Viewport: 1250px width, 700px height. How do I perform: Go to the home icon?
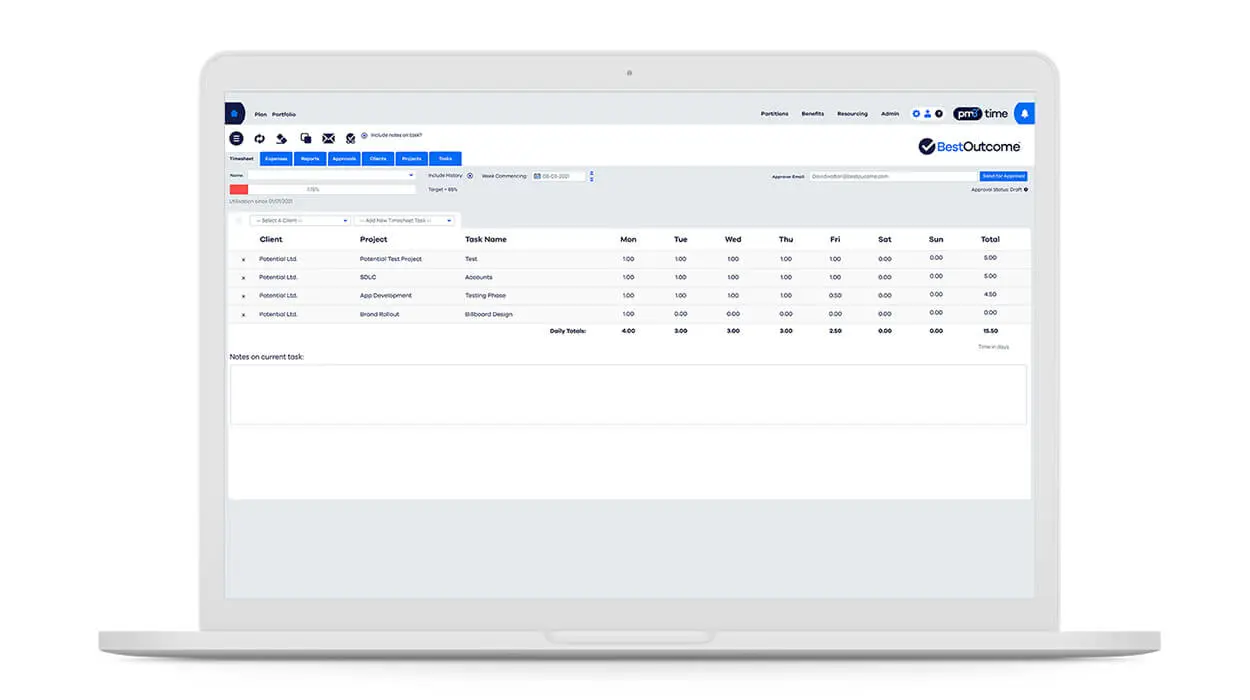234,114
